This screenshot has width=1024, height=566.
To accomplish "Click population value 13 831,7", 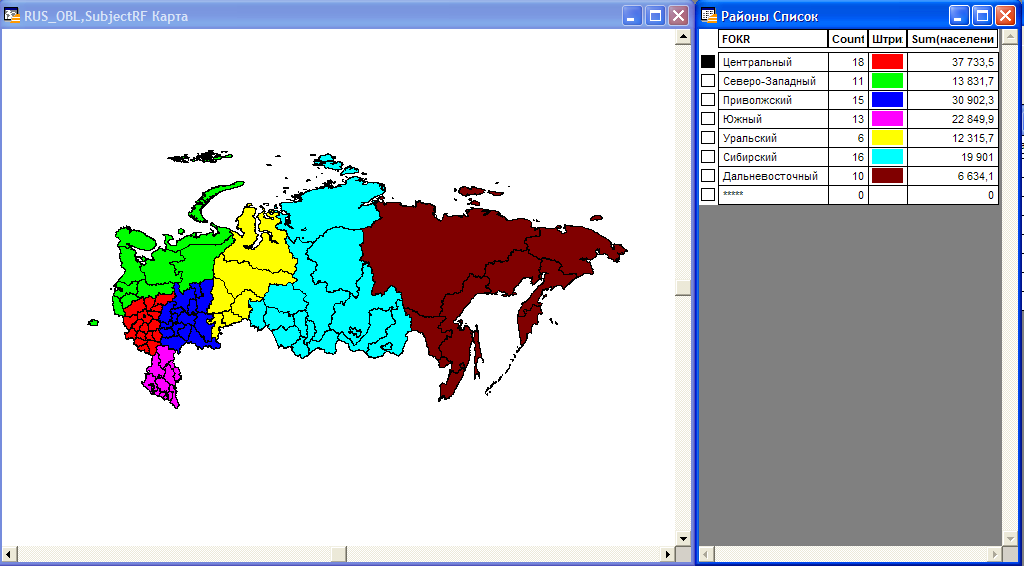I will coord(973,82).
